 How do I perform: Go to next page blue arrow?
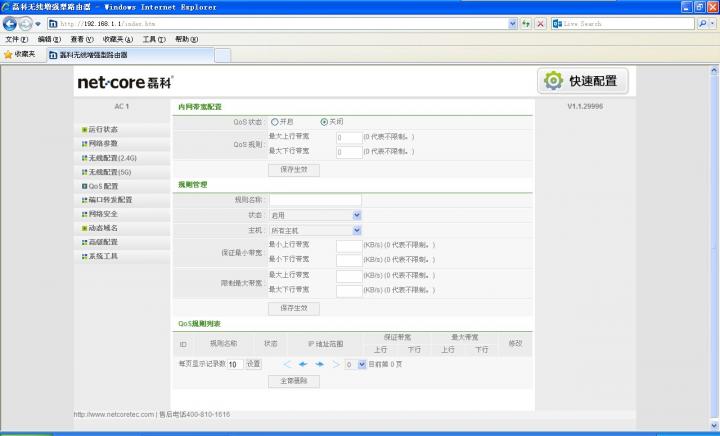320,364
